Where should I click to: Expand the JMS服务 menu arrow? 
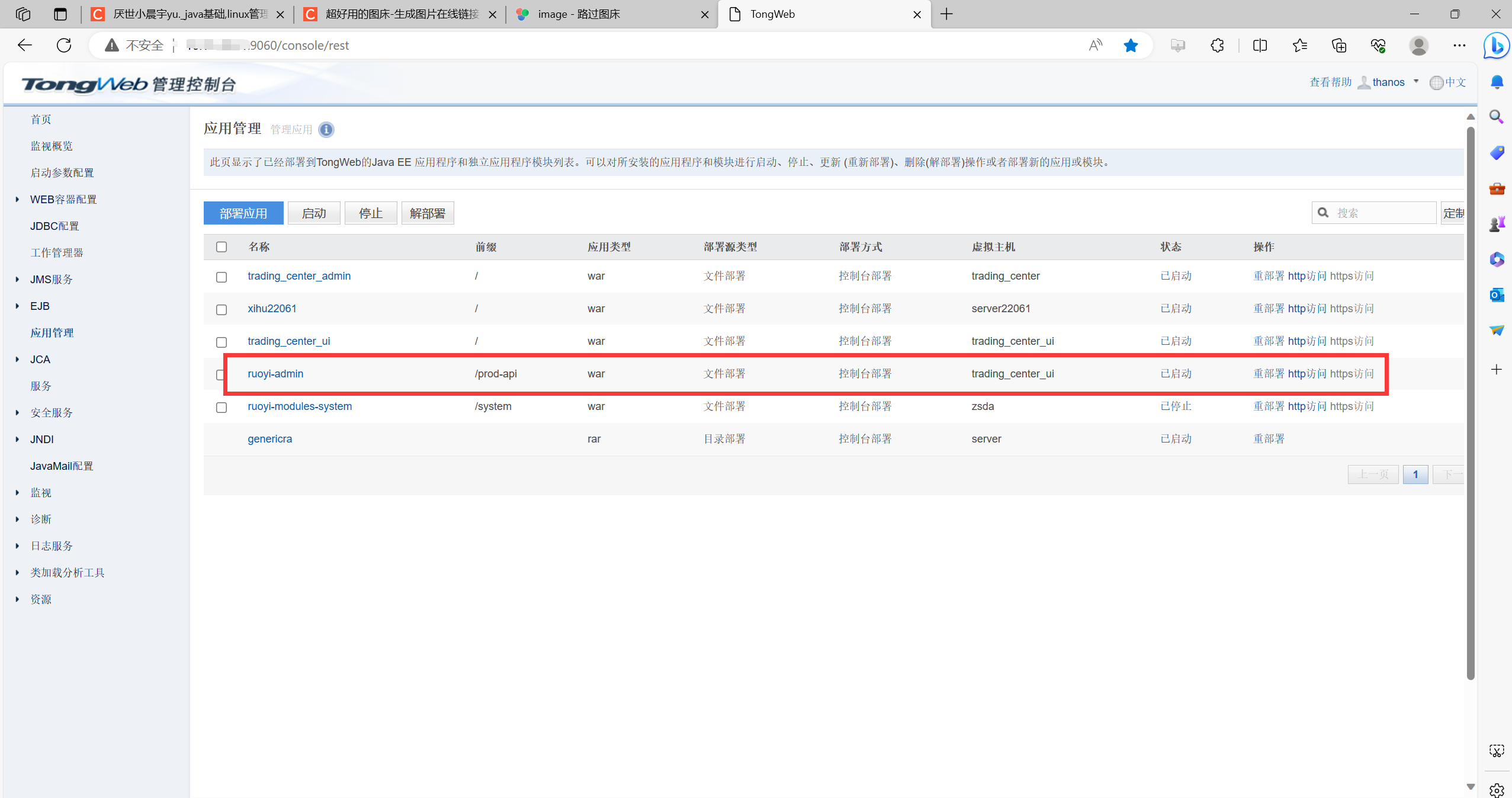pyautogui.click(x=17, y=280)
